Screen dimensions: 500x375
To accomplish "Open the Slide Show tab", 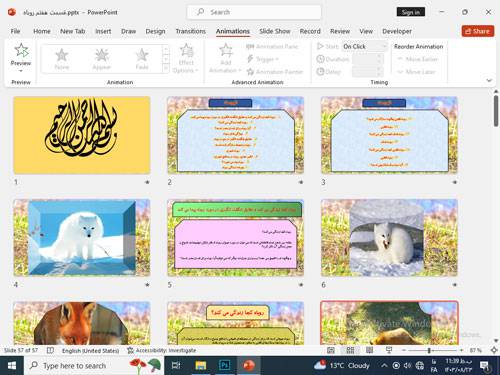I will pos(275,31).
